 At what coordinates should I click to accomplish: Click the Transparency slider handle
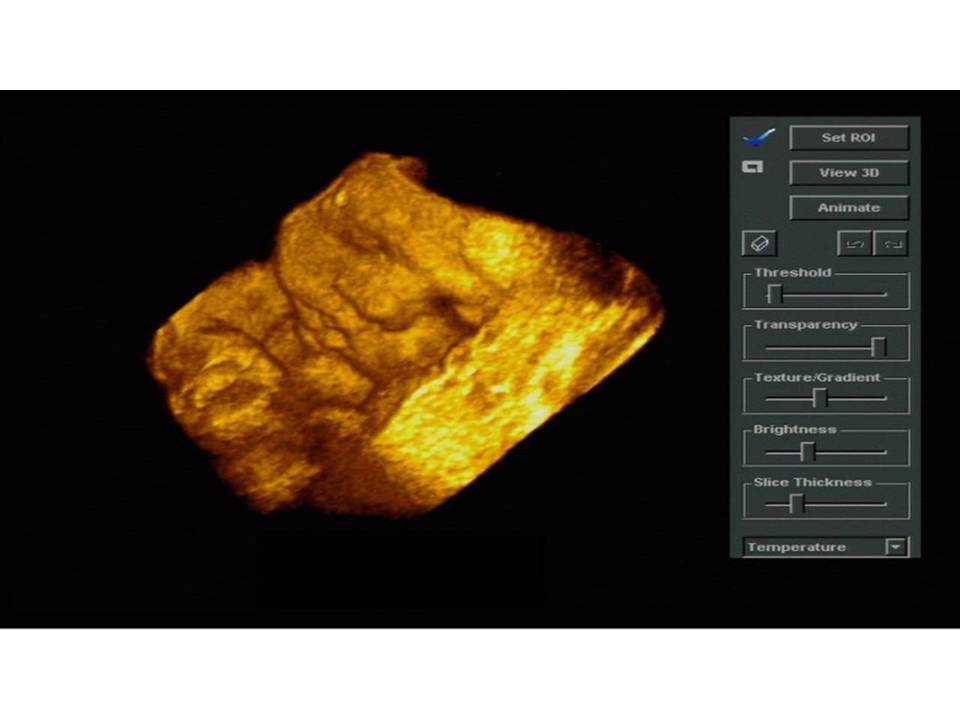coord(879,347)
